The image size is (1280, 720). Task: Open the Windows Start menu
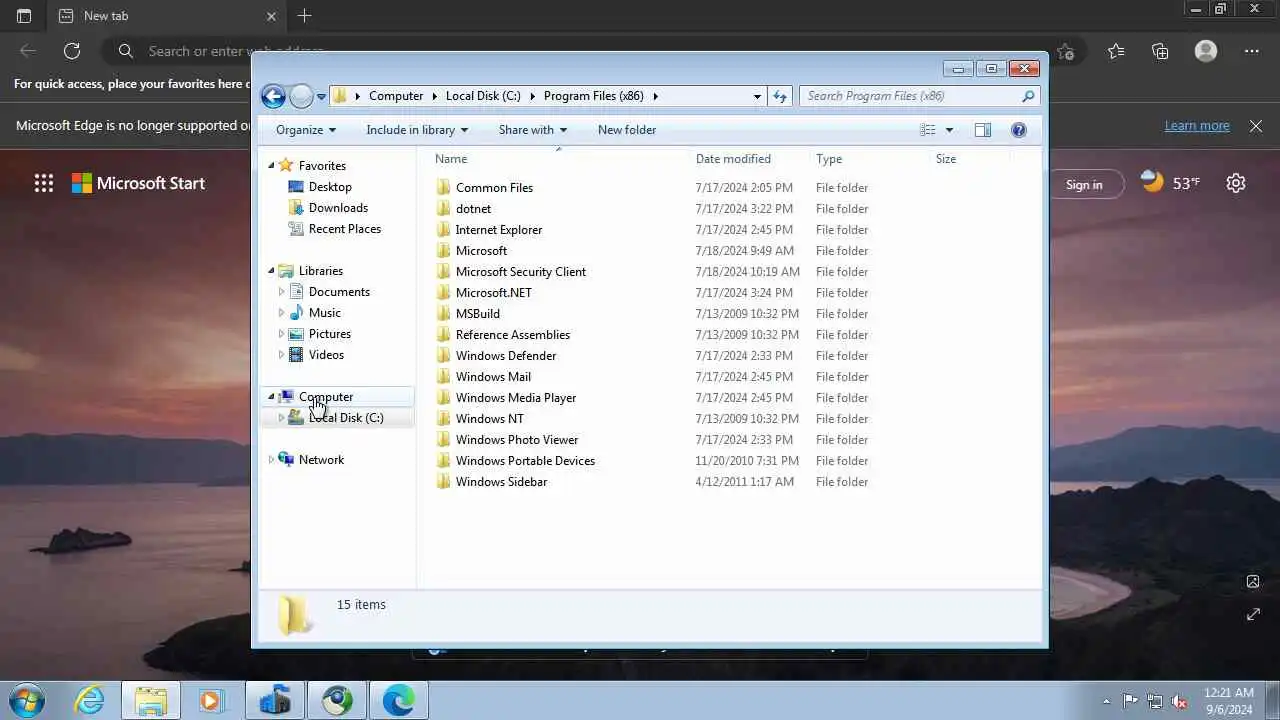pos(26,700)
